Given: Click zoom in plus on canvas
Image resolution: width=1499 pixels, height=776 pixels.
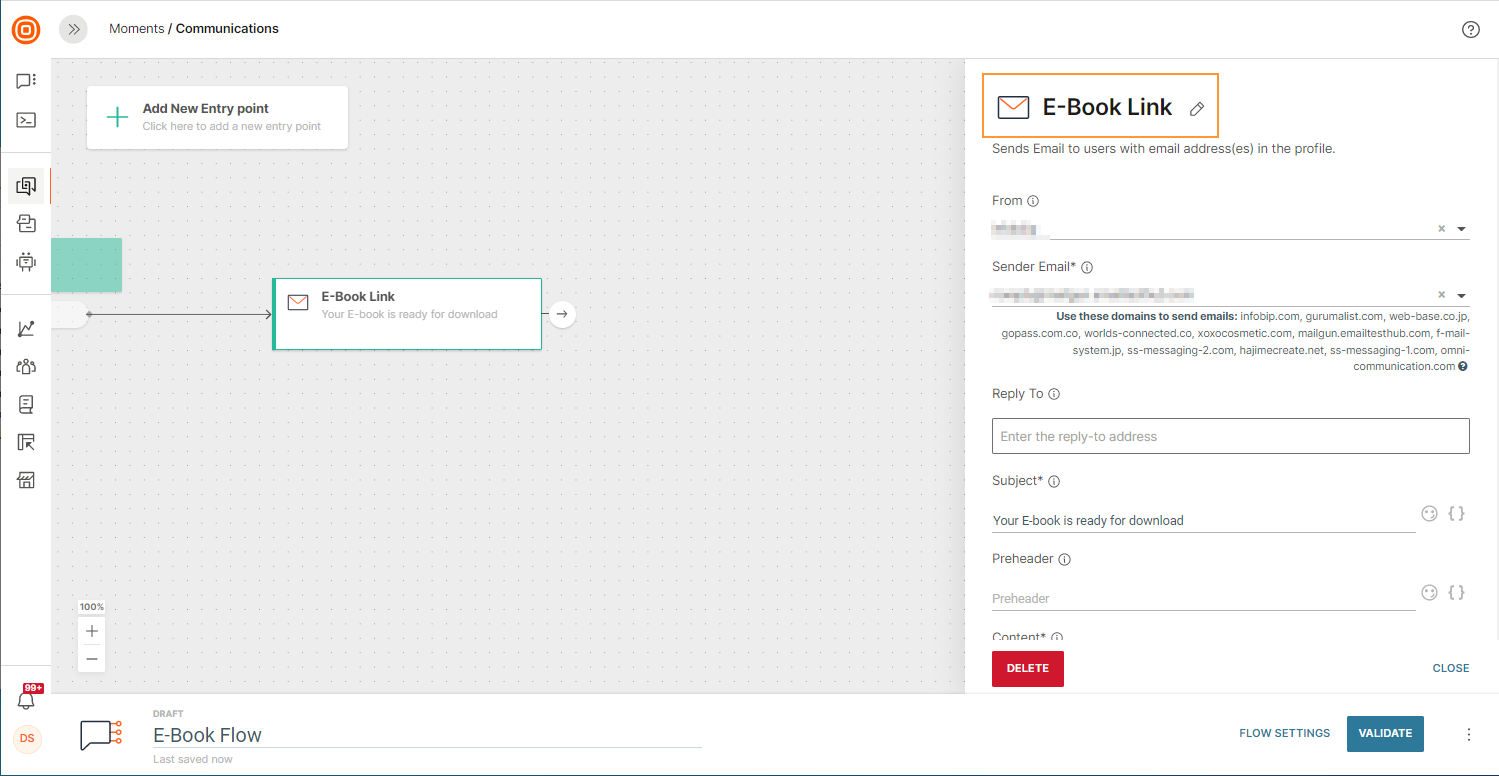Looking at the screenshot, I should click(x=92, y=631).
